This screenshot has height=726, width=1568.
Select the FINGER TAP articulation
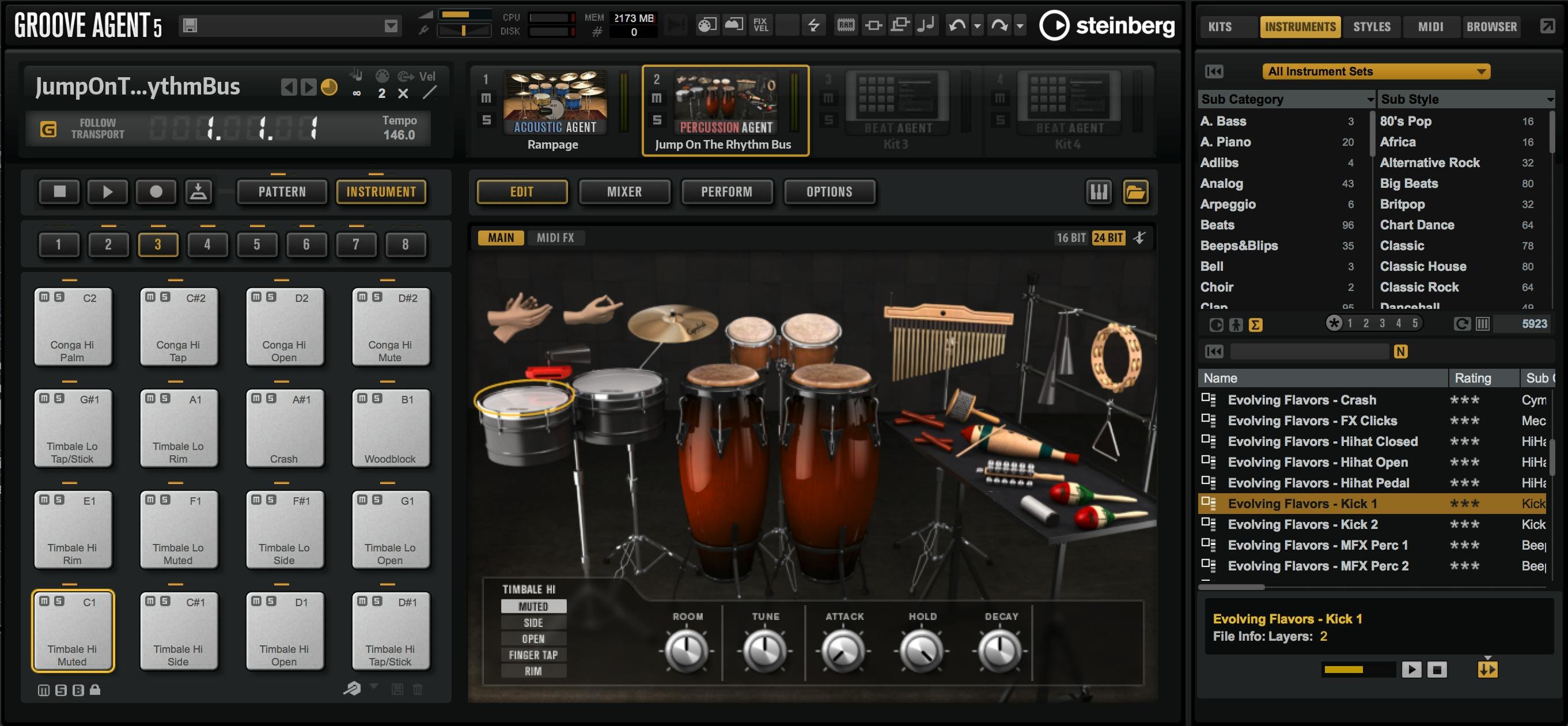click(533, 655)
